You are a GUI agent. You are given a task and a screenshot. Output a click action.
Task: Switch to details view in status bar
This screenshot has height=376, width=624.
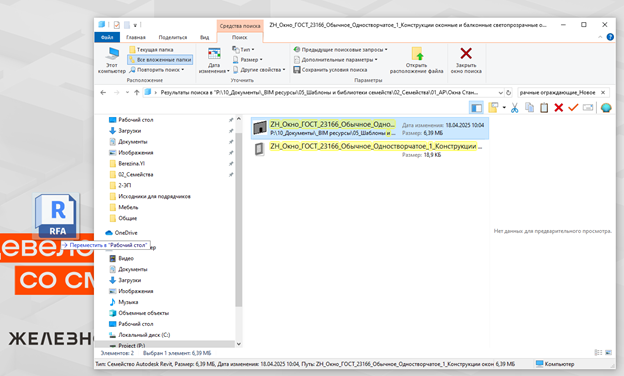[x=598, y=353]
